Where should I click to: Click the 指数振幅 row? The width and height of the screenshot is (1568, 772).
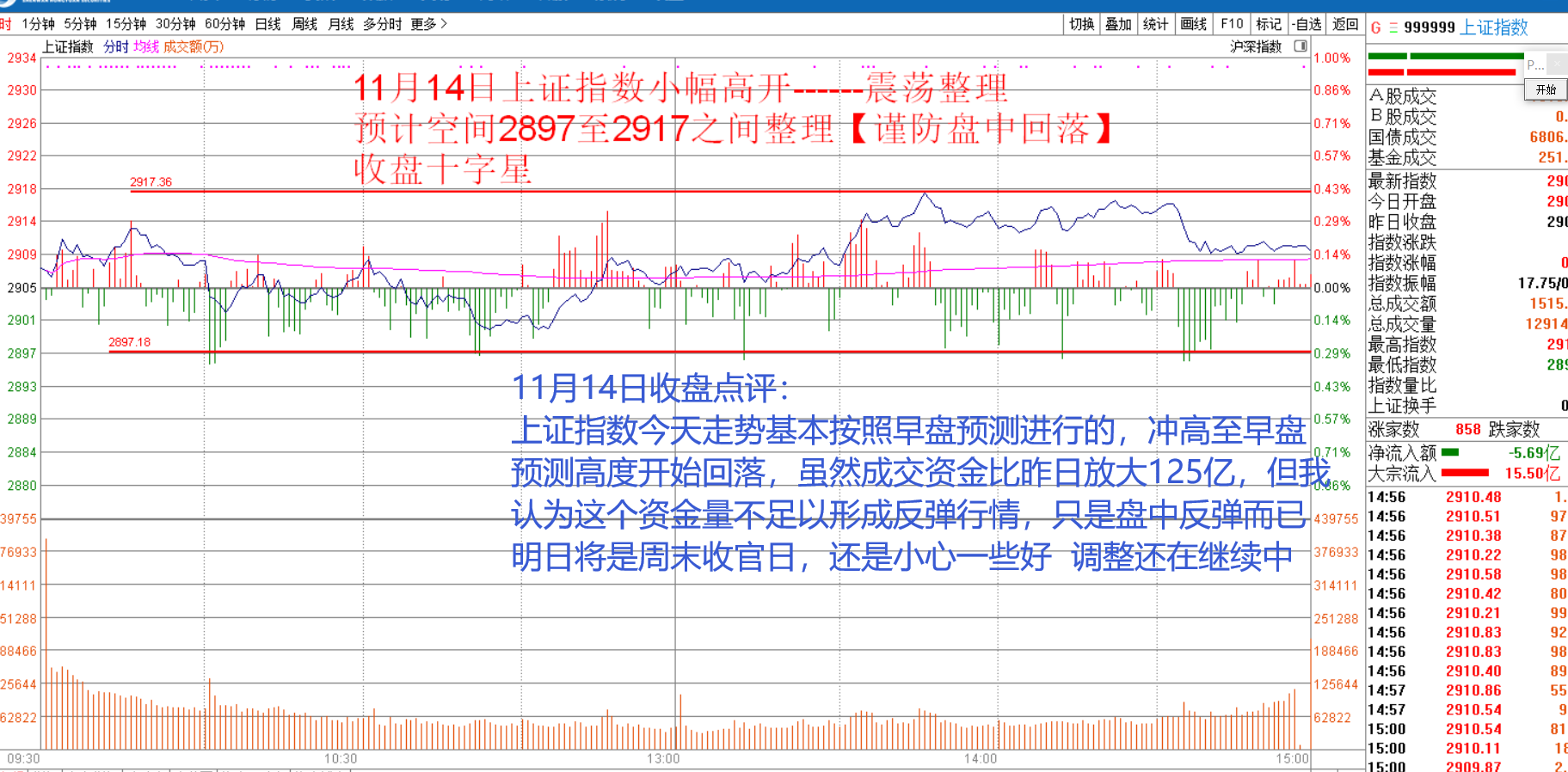click(x=1467, y=283)
